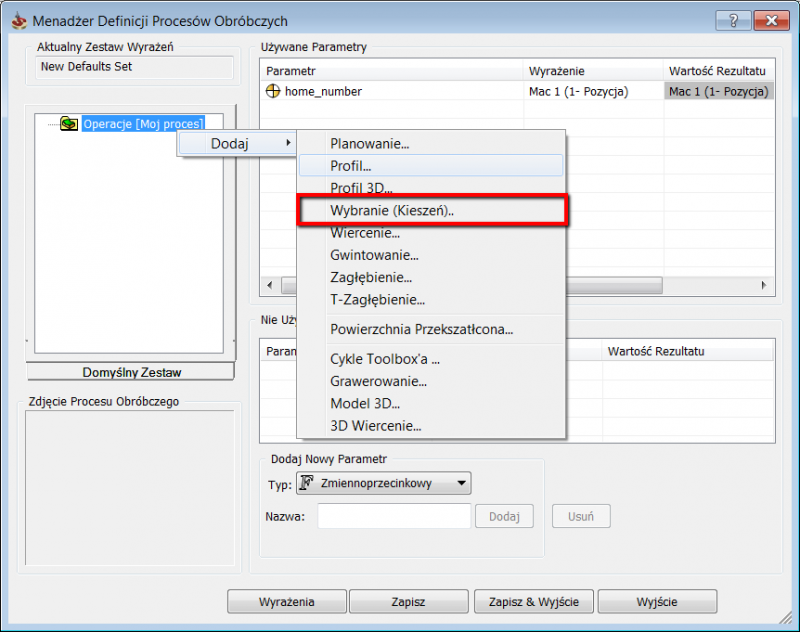
Task: Expand the Dodaj submenu arrow
Action: click(289, 144)
